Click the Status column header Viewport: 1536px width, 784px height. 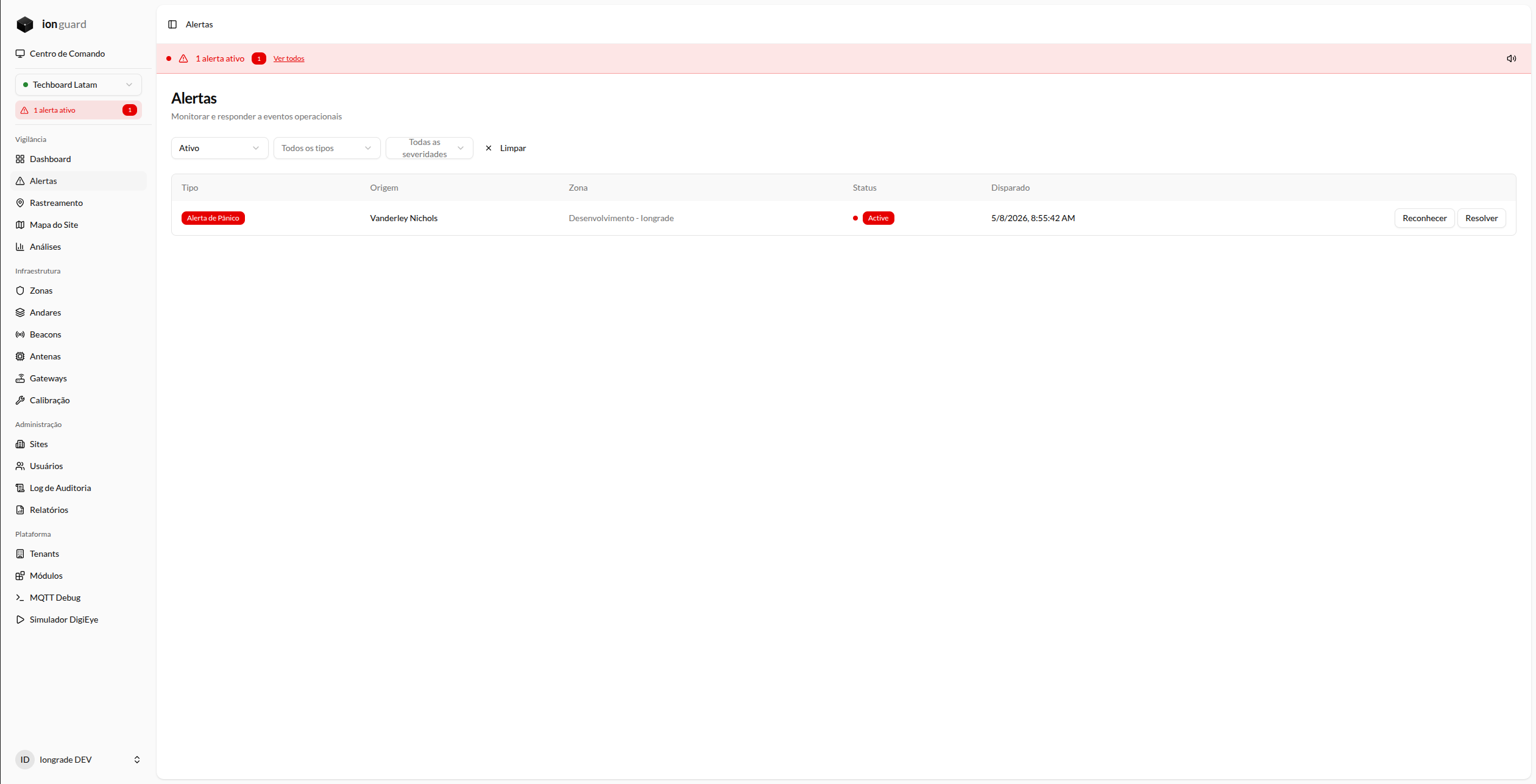tap(864, 188)
